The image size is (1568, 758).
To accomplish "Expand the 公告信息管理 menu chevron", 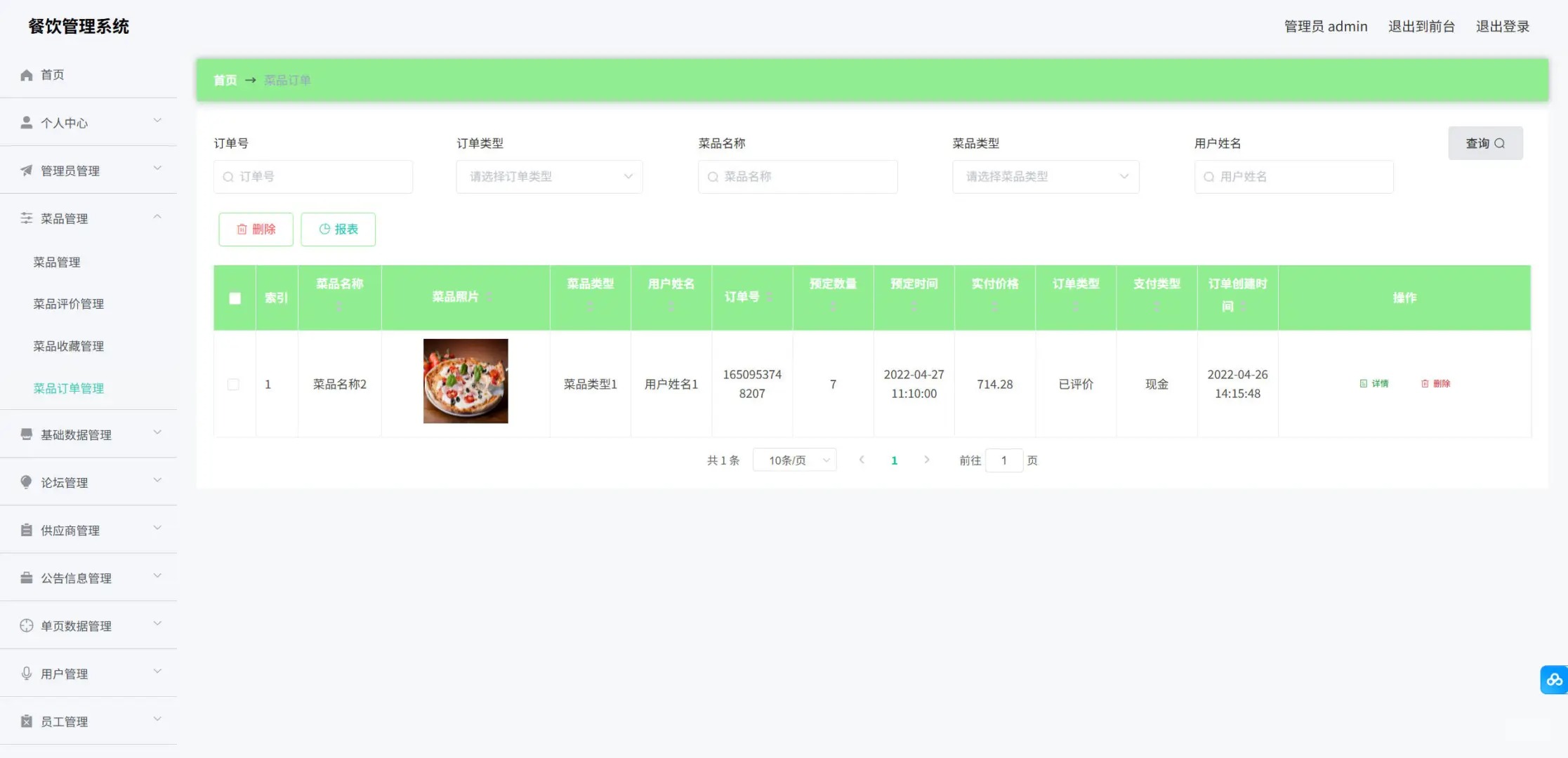I will click(157, 576).
